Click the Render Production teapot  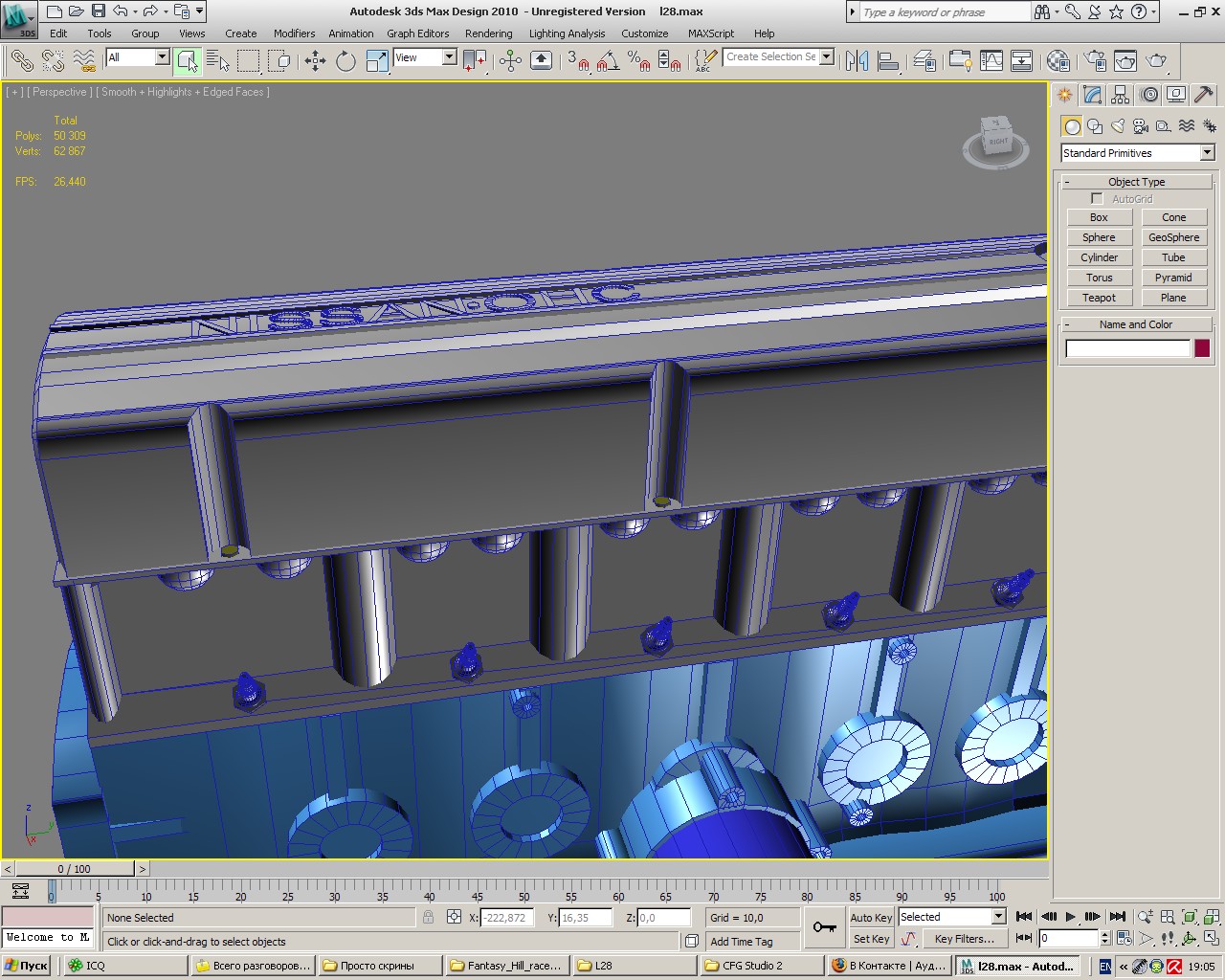[x=1157, y=61]
